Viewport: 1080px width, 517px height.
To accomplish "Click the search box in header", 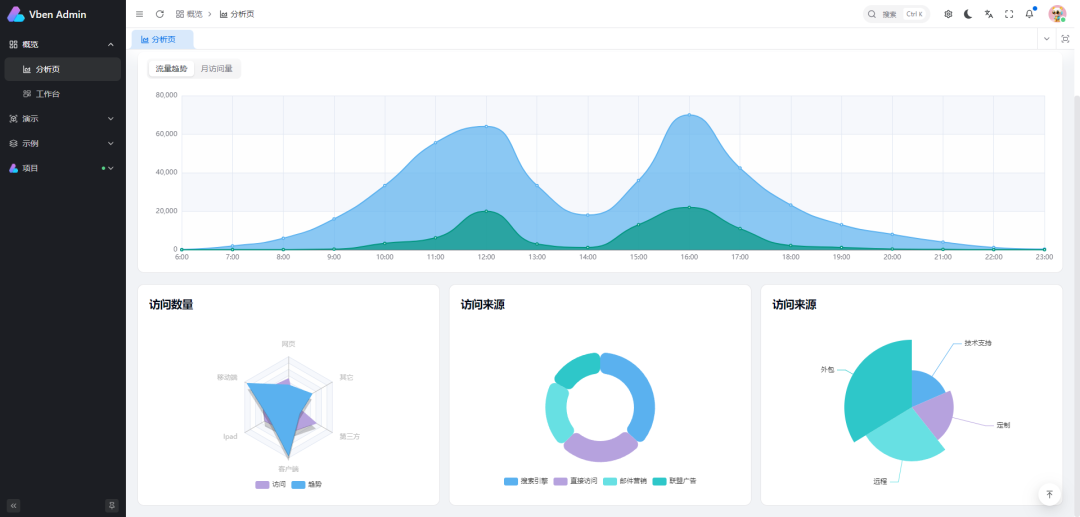I will (895, 14).
